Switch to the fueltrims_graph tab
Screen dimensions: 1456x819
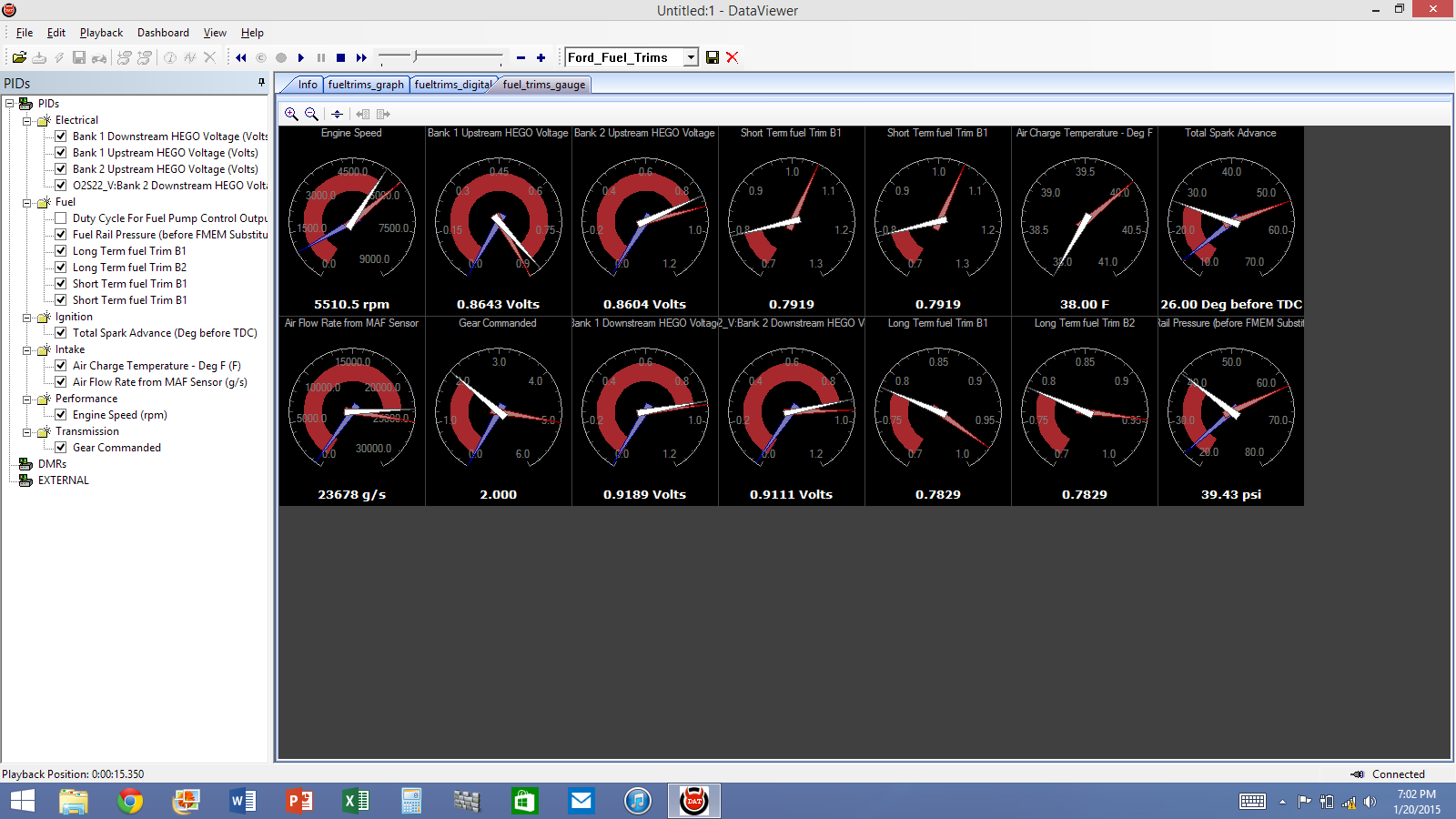(366, 85)
